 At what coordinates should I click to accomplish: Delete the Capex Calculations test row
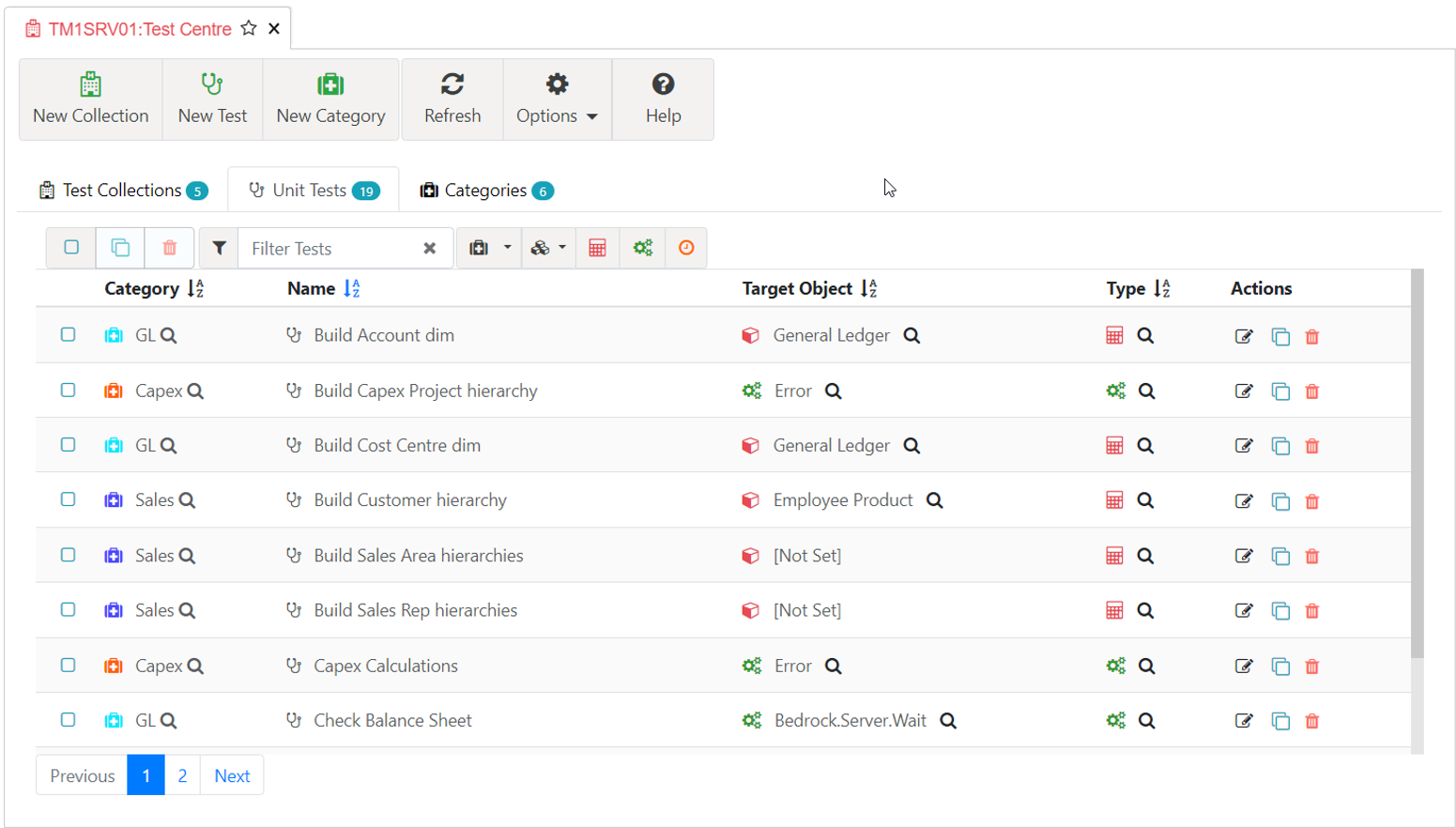coord(1312,667)
